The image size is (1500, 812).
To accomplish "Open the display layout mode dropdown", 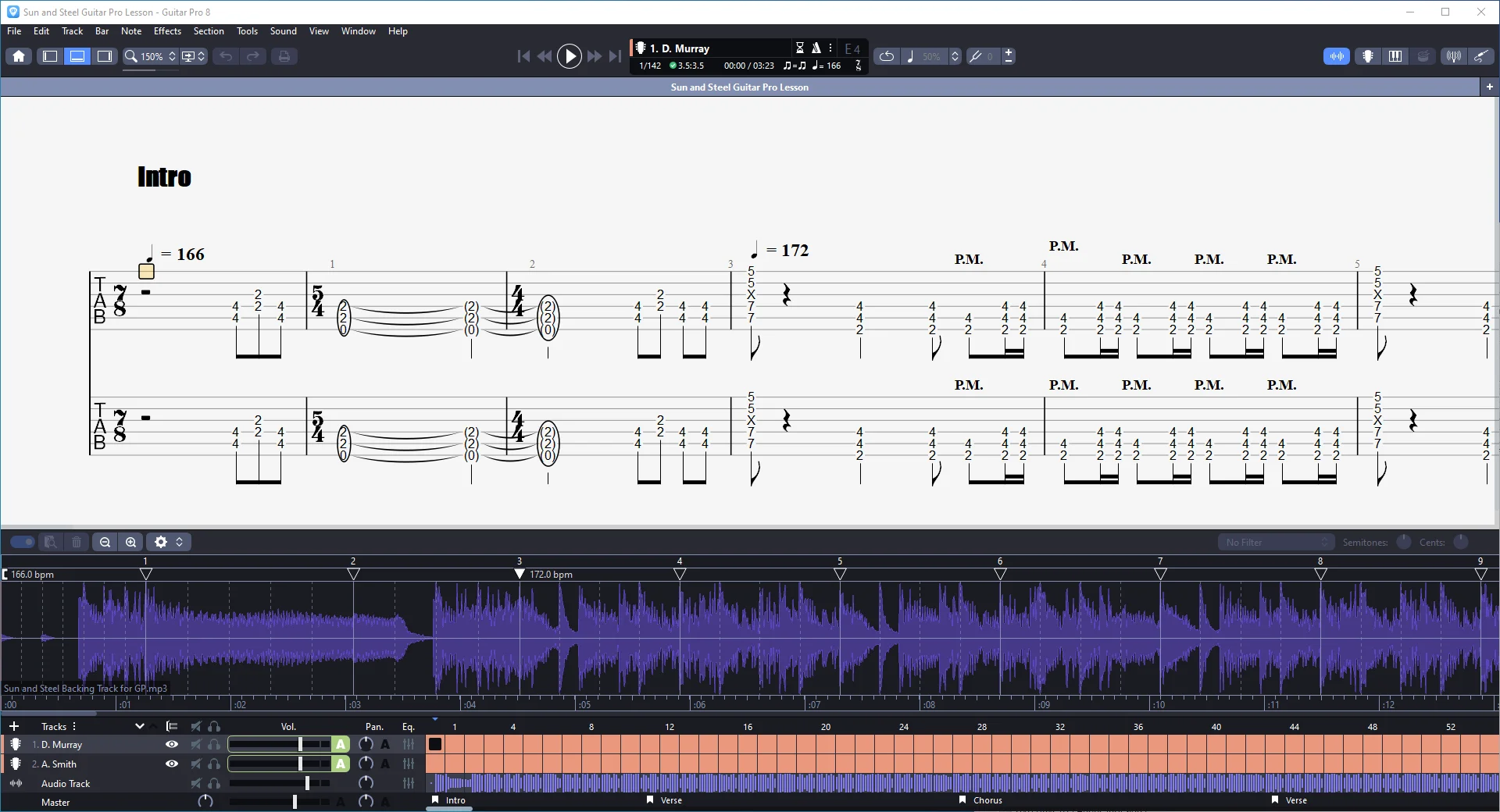I will [x=193, y=56].
